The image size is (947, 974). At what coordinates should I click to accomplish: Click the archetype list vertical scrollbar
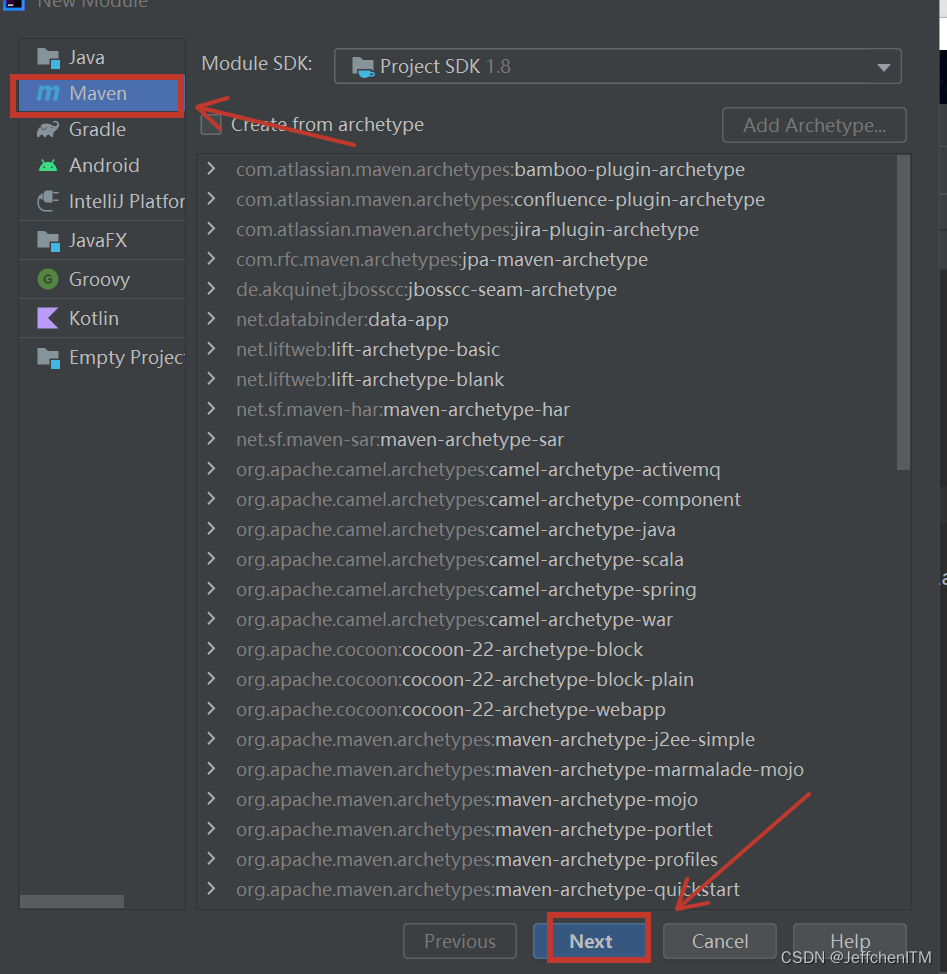point(904,312)
